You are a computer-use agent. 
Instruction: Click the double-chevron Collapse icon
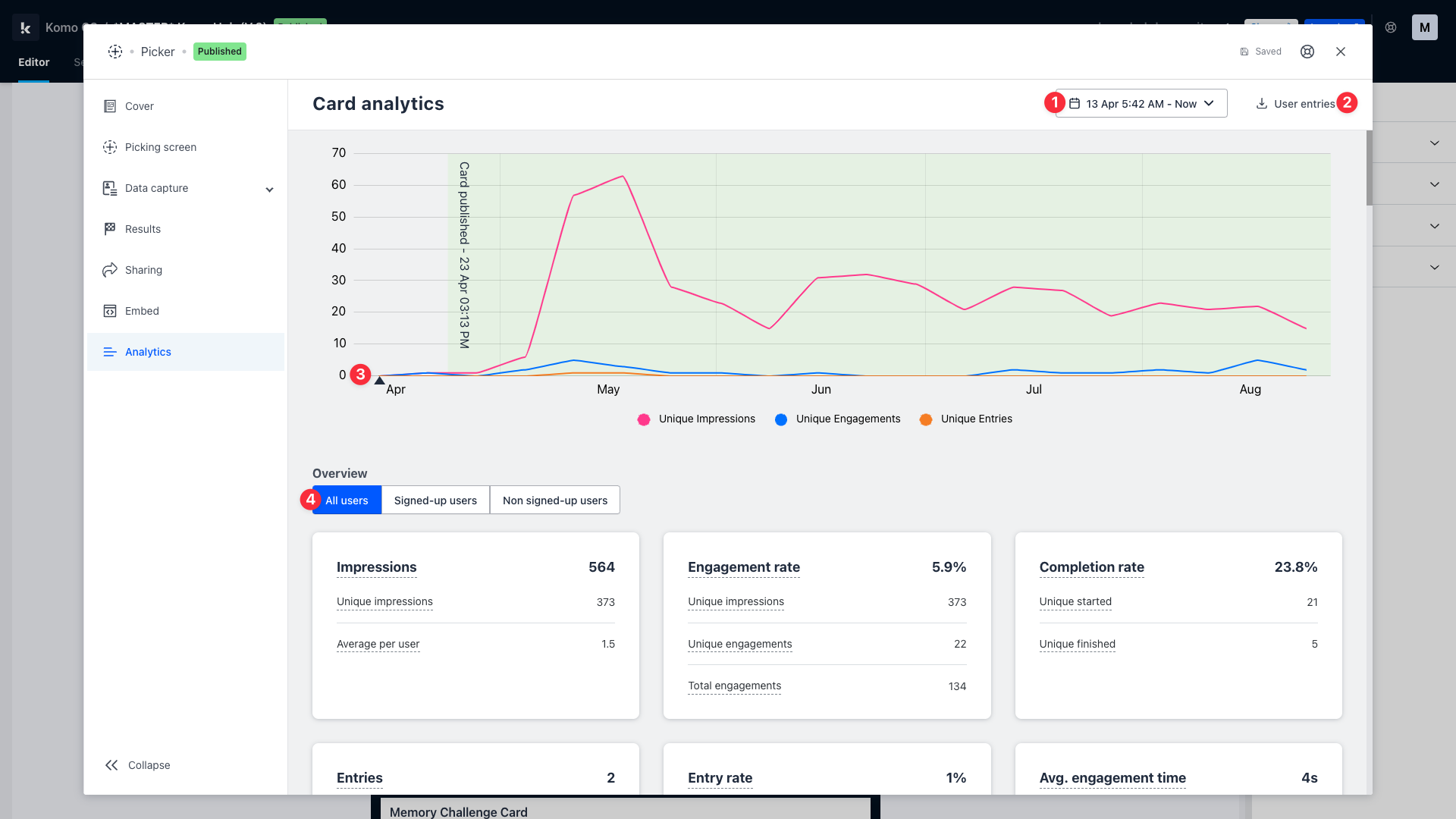(x=111, y=765)
